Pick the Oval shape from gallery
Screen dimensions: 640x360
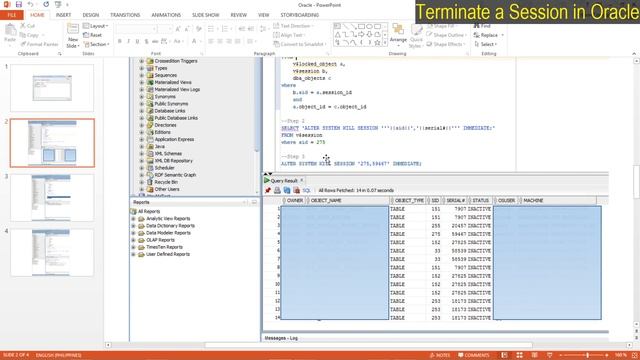click(369, 27)
